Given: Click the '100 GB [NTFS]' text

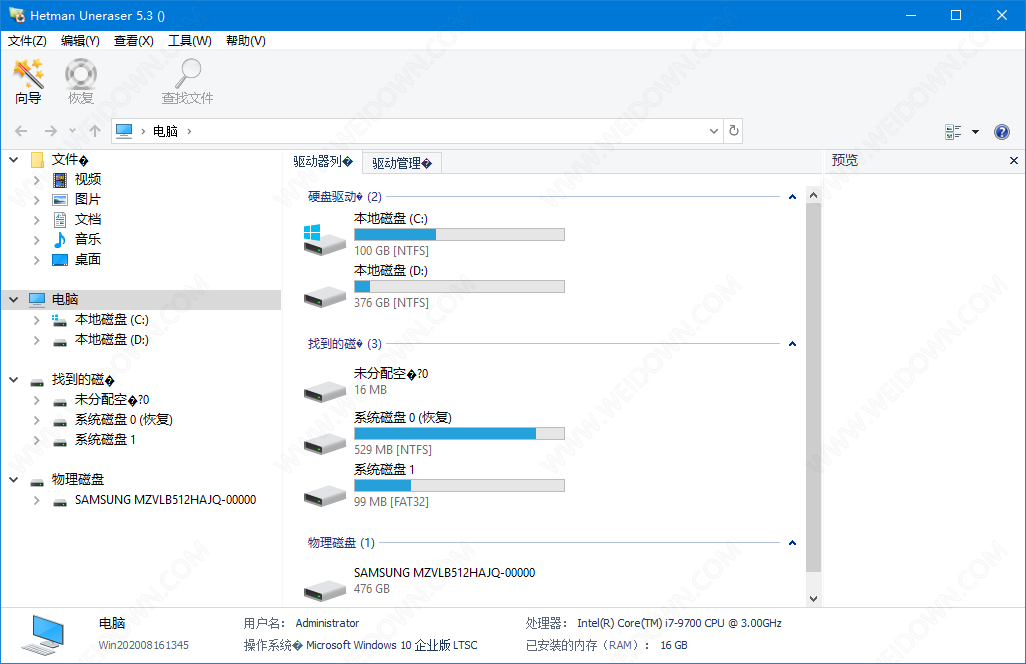Looking at the screenshot, I should (391, 251).
